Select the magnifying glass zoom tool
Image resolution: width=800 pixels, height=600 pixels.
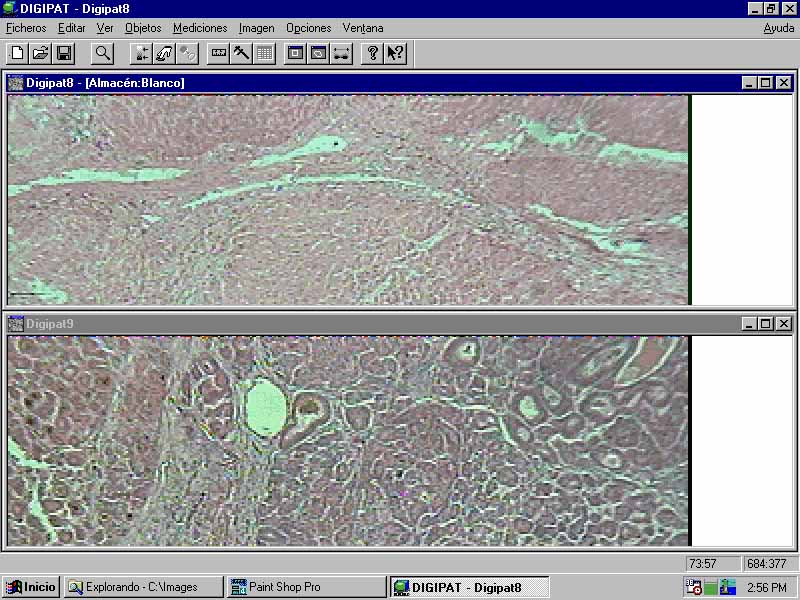[x=102, y=53]
